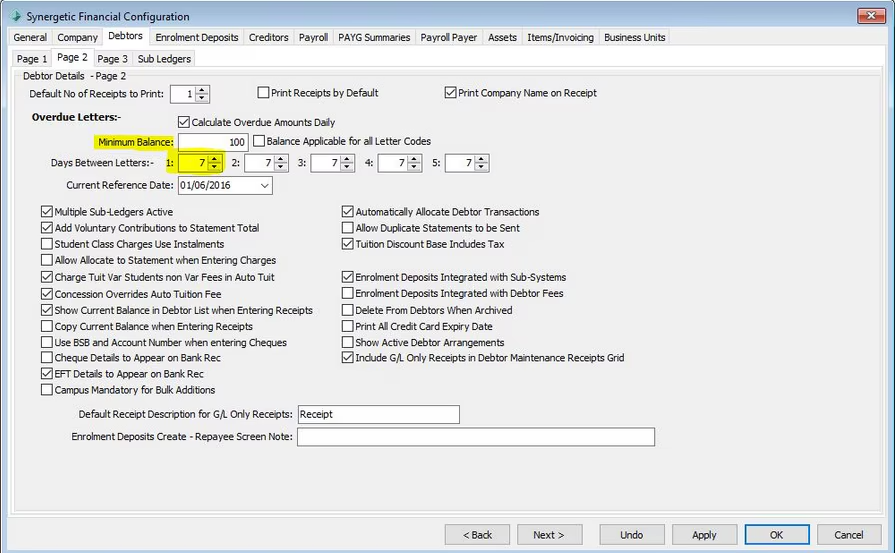
Task: Tick Show Active Debtor Arrangements
Action: 348,342
